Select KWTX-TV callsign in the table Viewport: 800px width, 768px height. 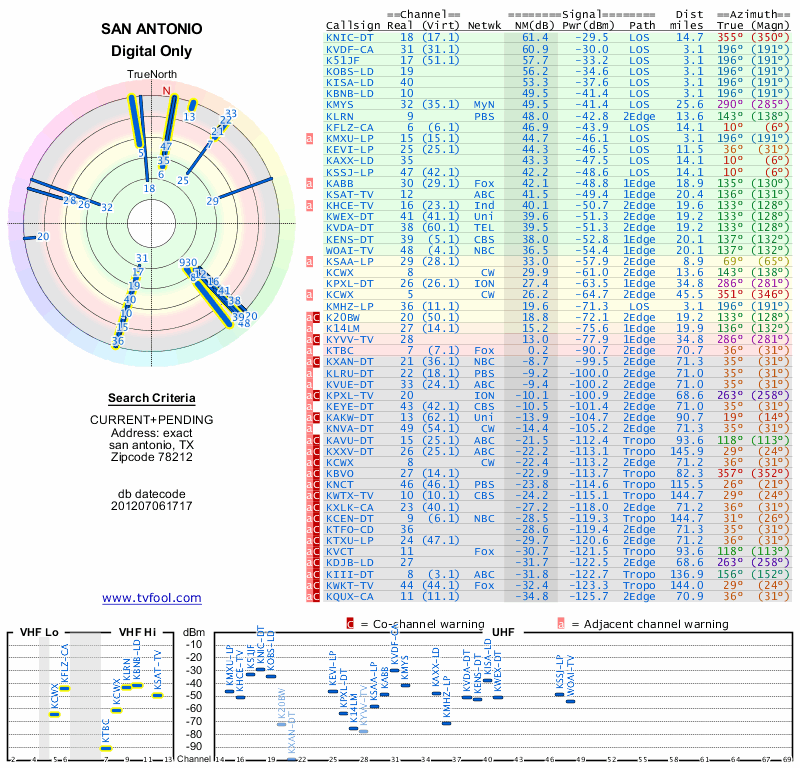coord(349,496)
